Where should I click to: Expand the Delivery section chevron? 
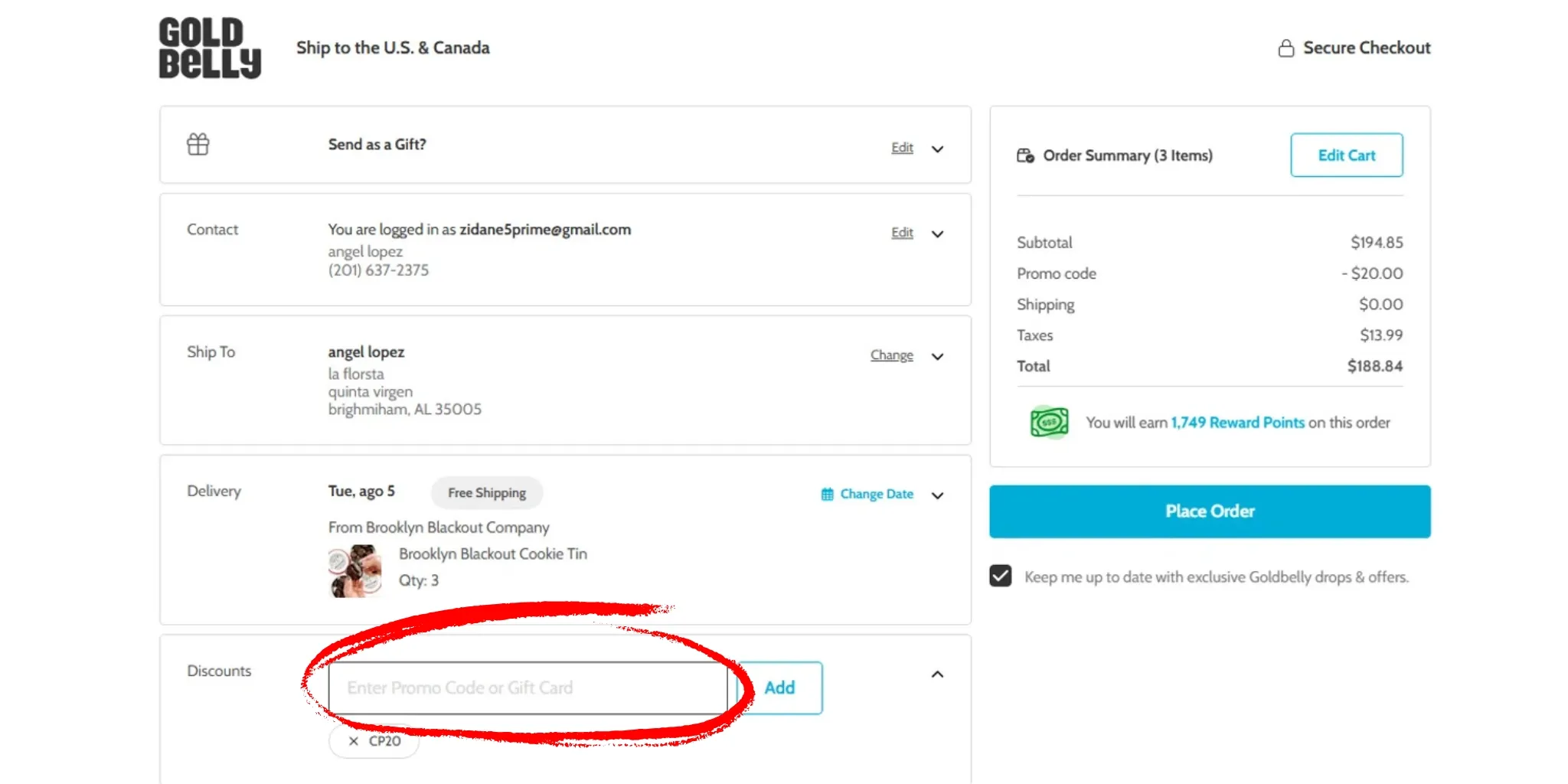click(x=937, y=495)
